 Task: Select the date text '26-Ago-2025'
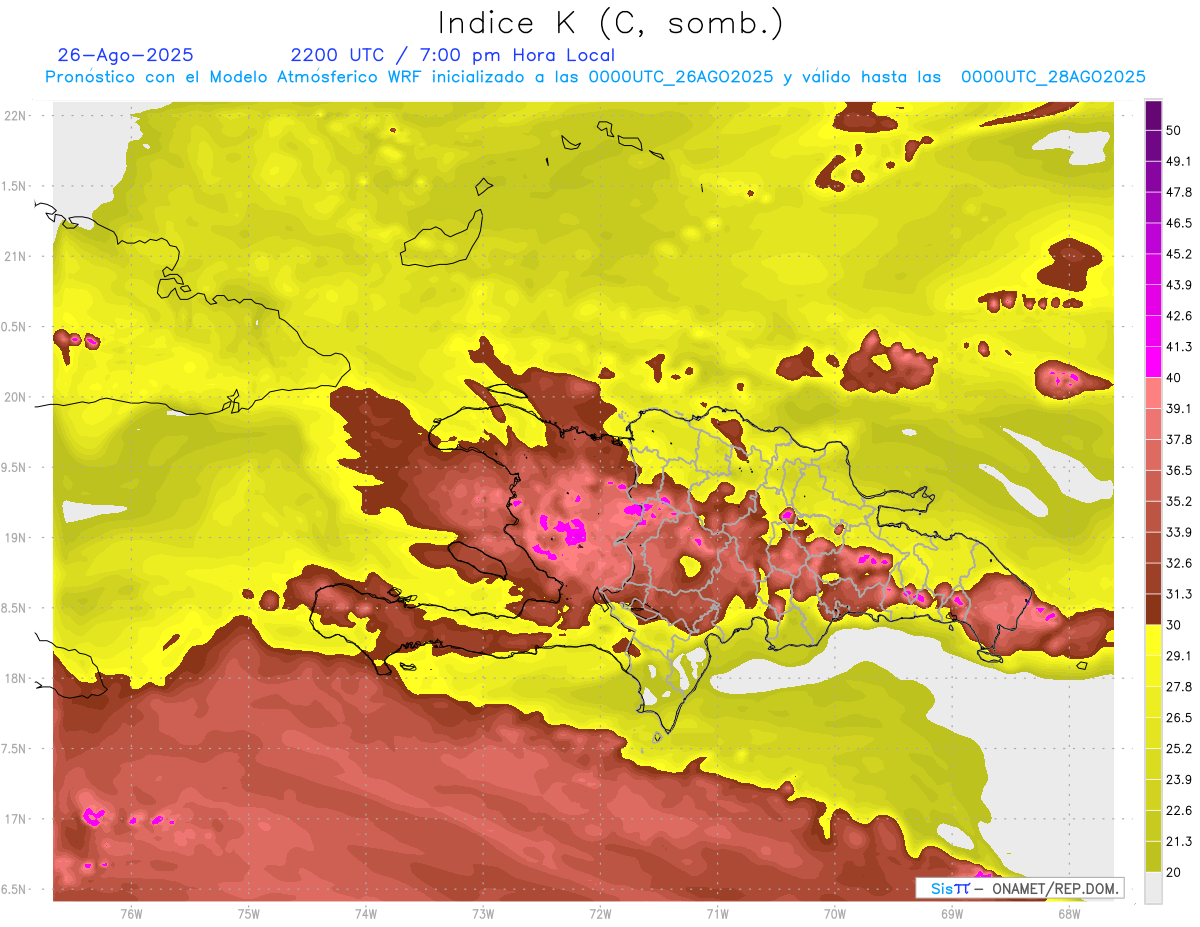[x=126, y=55]
